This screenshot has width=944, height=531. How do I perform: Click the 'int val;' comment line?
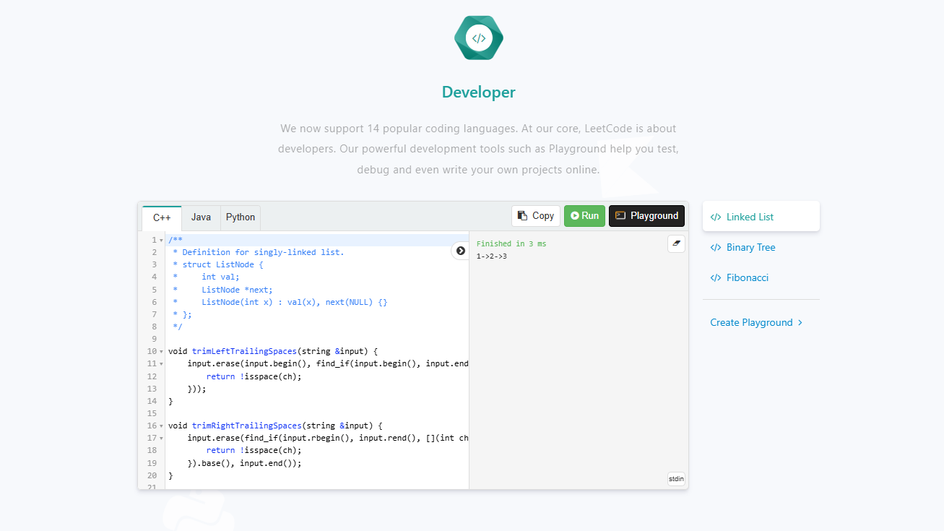(220, 277)
